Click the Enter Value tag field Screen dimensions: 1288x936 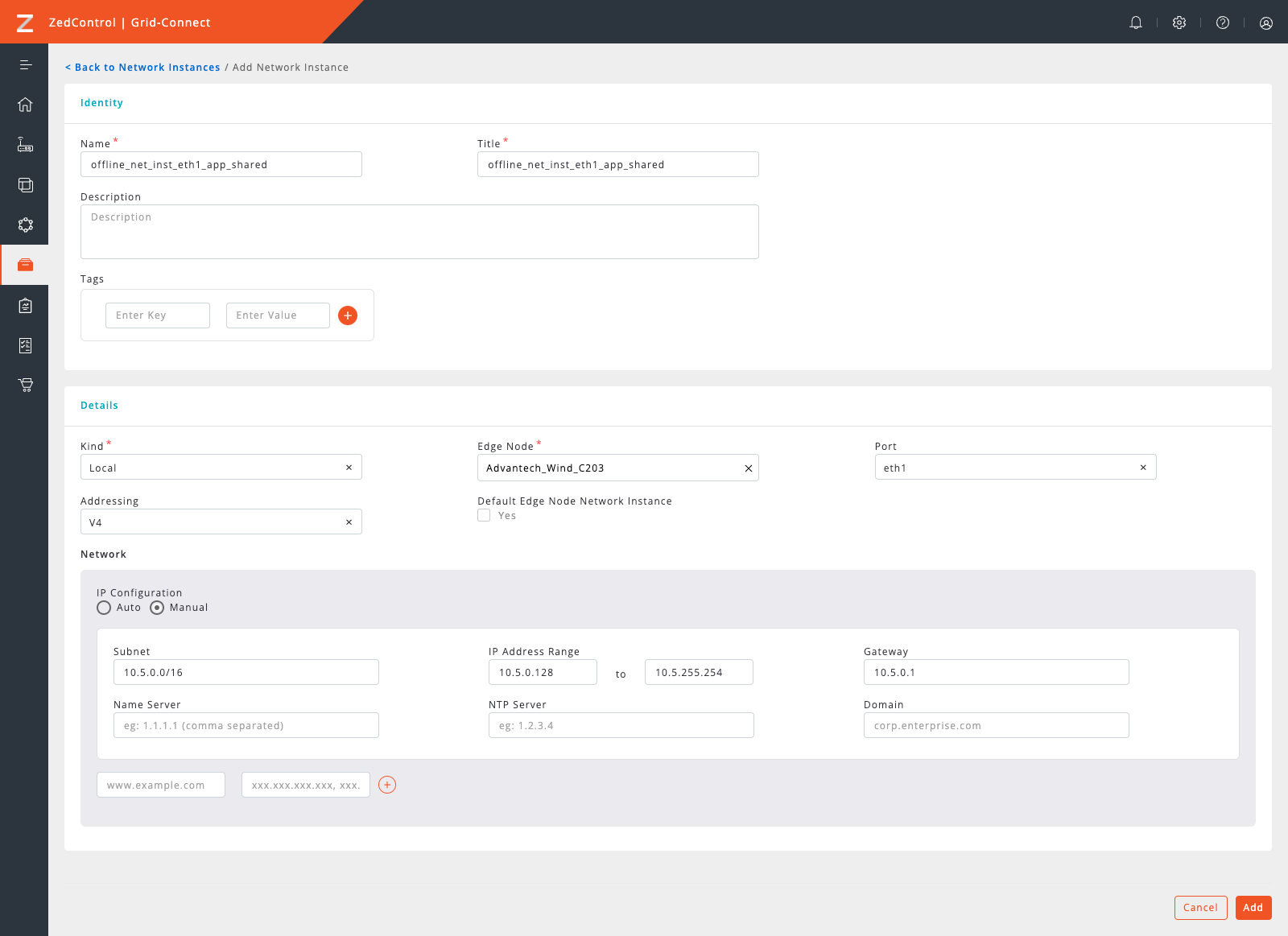278,315
